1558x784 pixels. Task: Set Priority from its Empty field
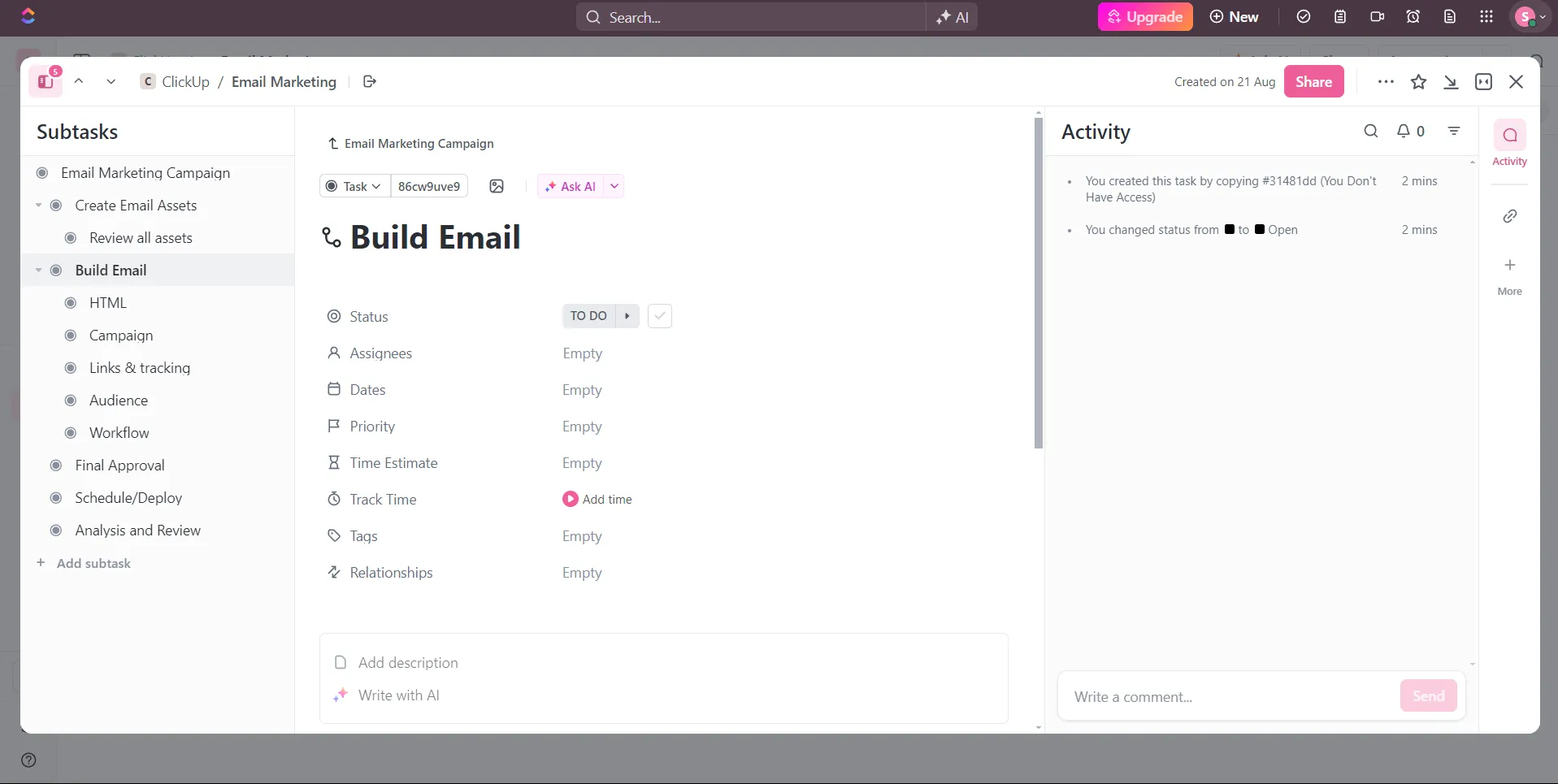[582, 427]
